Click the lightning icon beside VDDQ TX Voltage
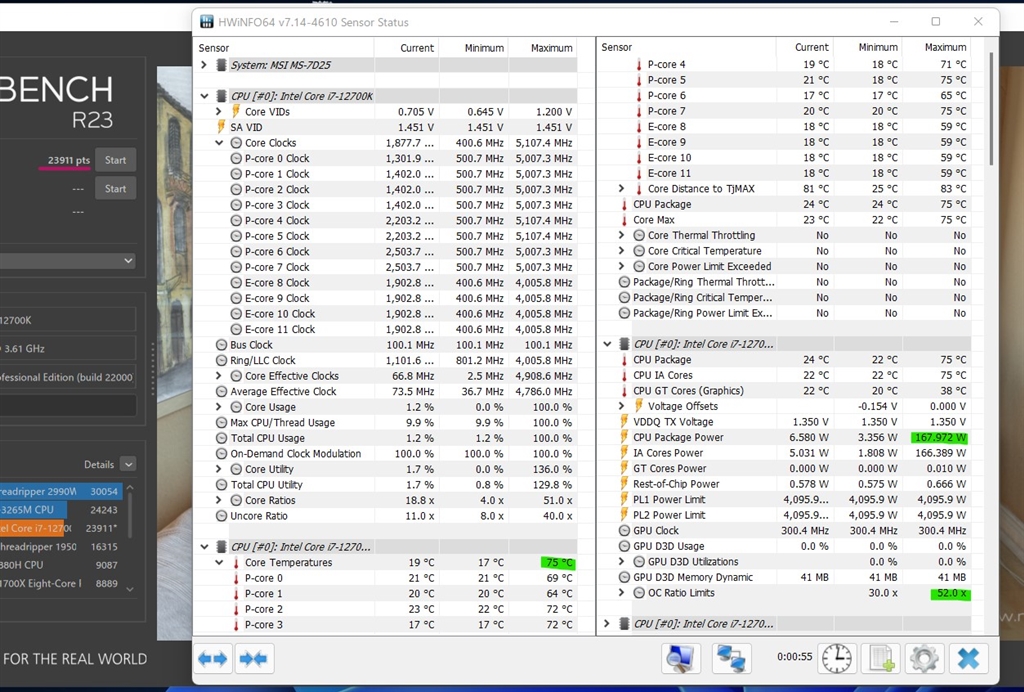1024x692 pixels. (x=624, y=422)
